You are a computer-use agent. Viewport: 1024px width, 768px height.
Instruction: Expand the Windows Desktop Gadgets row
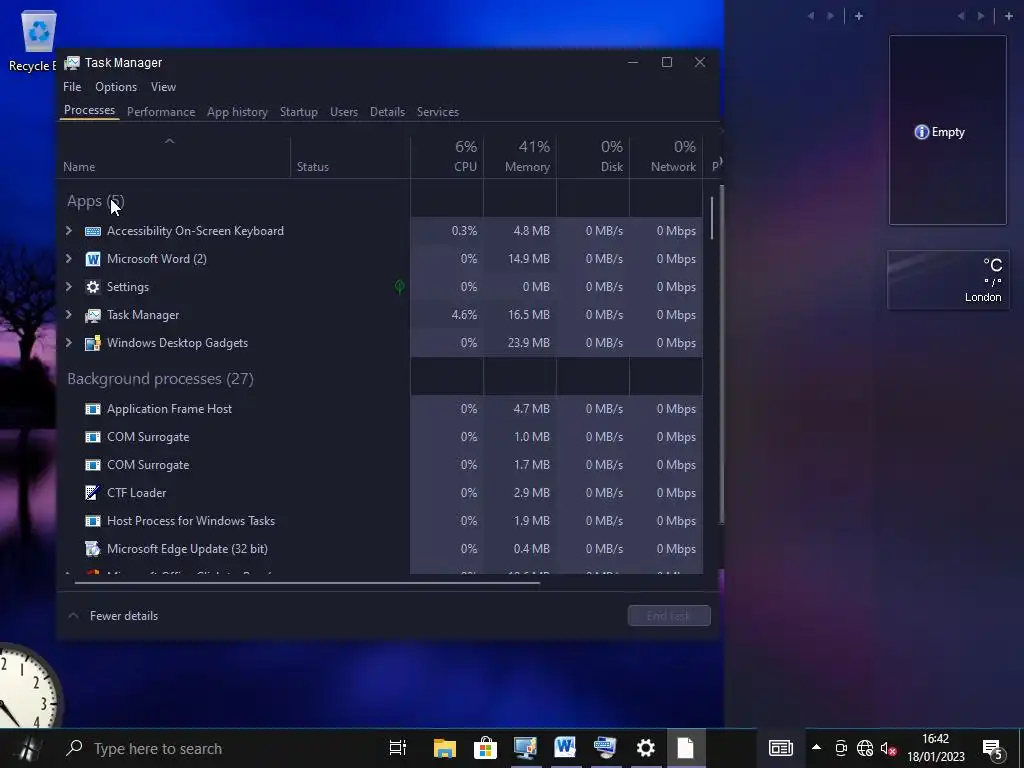(69, 344)
